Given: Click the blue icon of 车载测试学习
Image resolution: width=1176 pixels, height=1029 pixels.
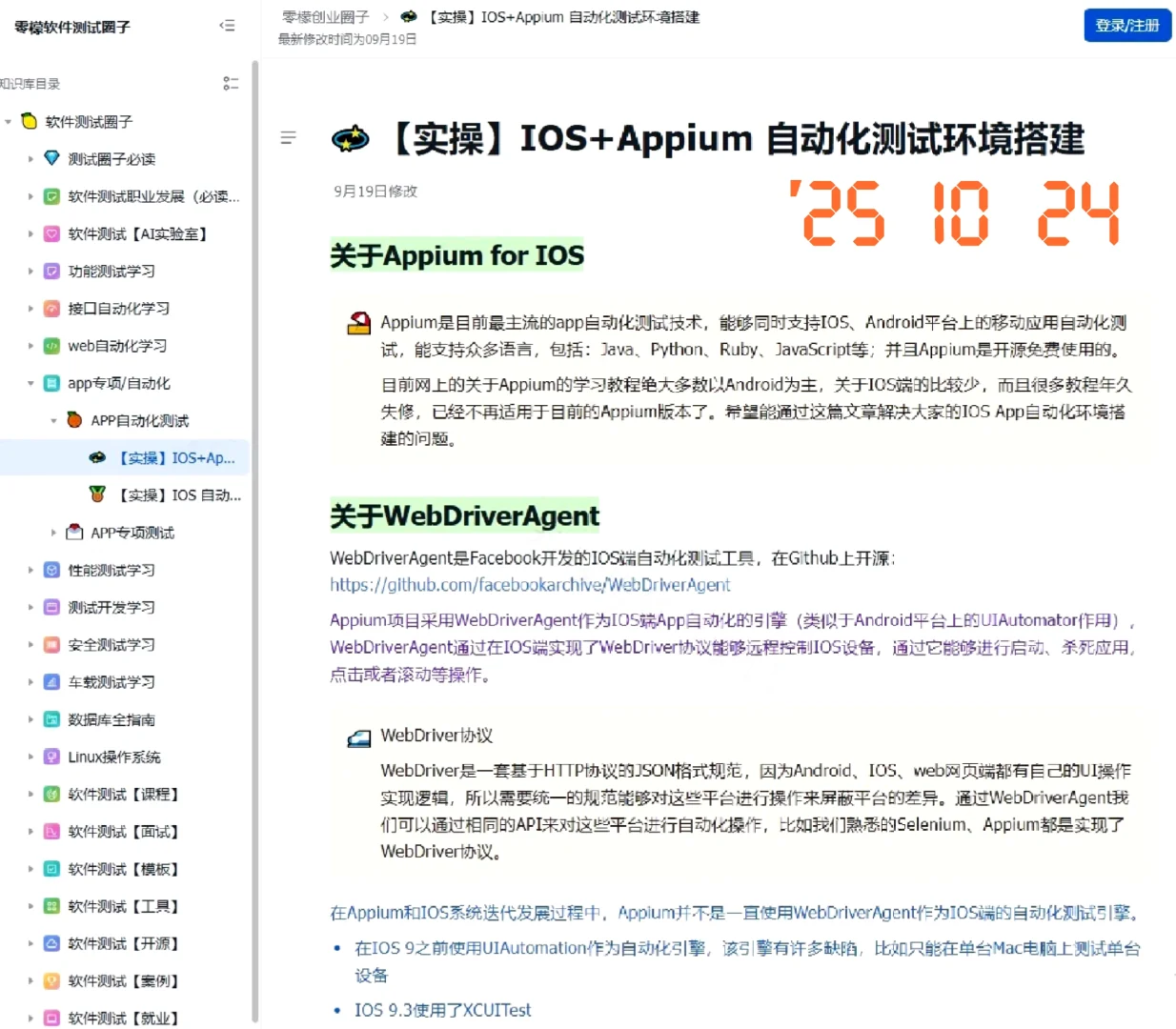Looking at the screenshot, I should click(x=52, y=682).
